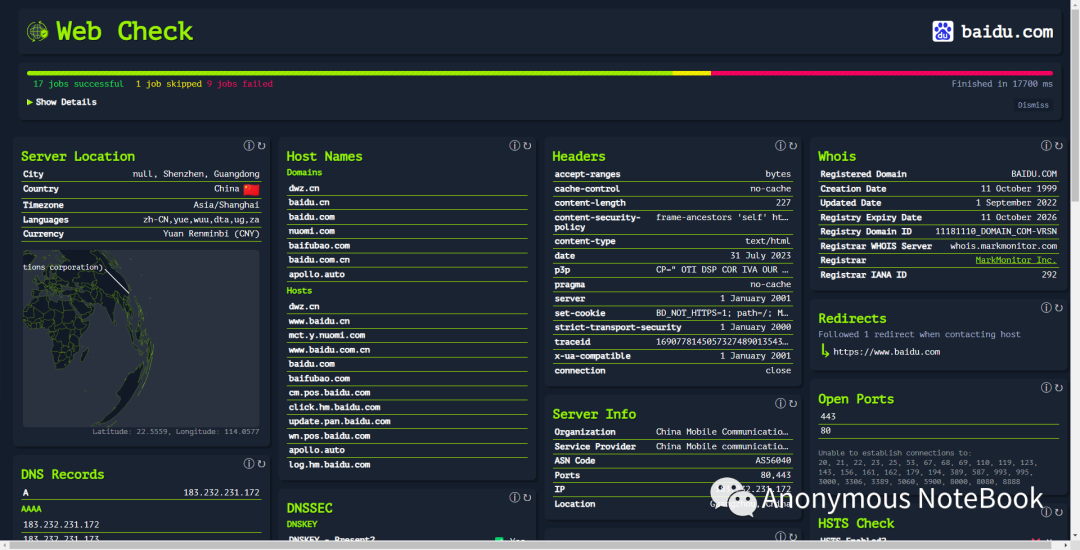Select click.hm.baidu.com host row
The height and width of the screenshot is (550, 1080).
[407, 408]
